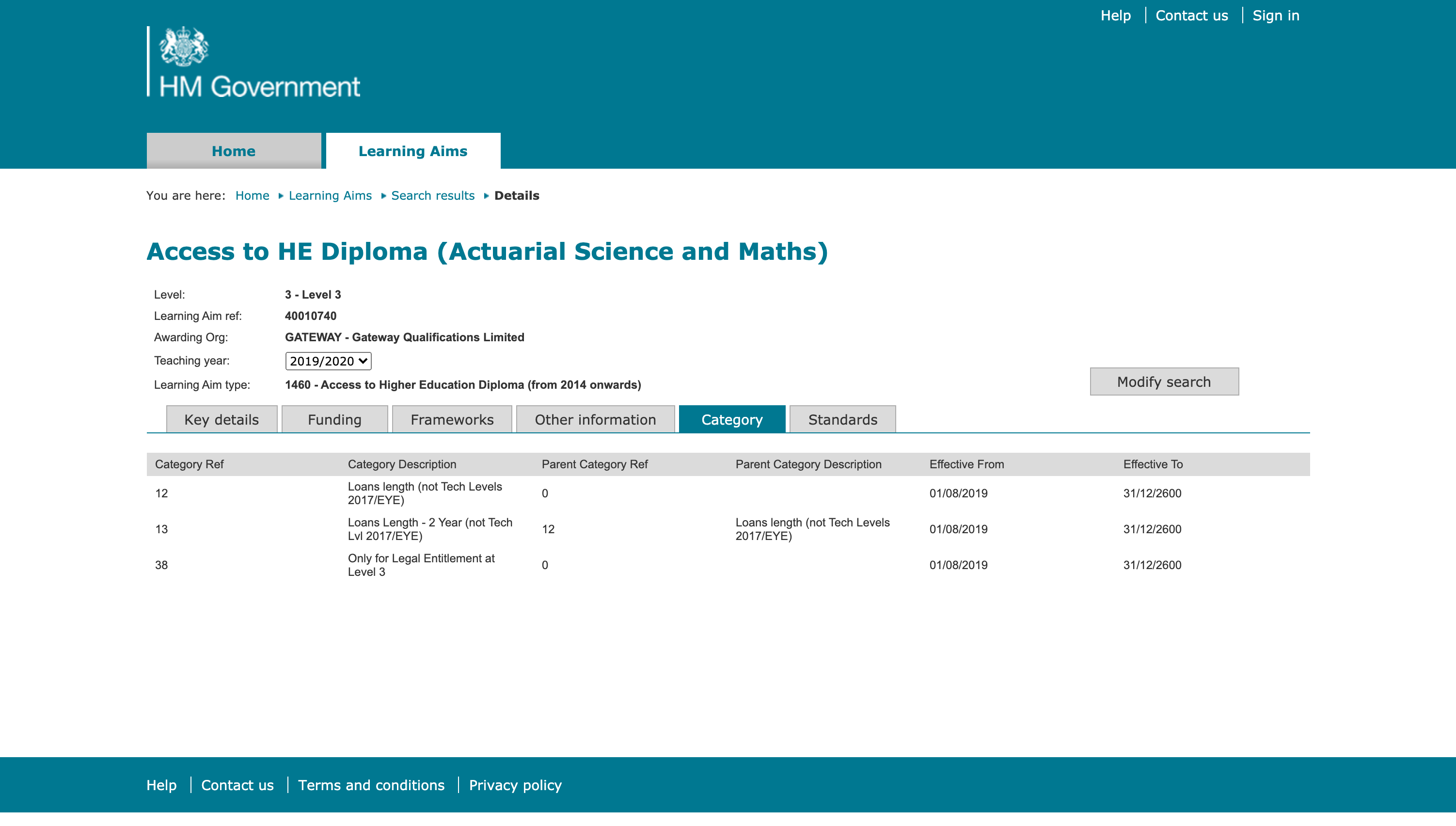The width and height of the screenshot is (1456, 826).
Task: View the Other information tab
Action: click(595, 419)
